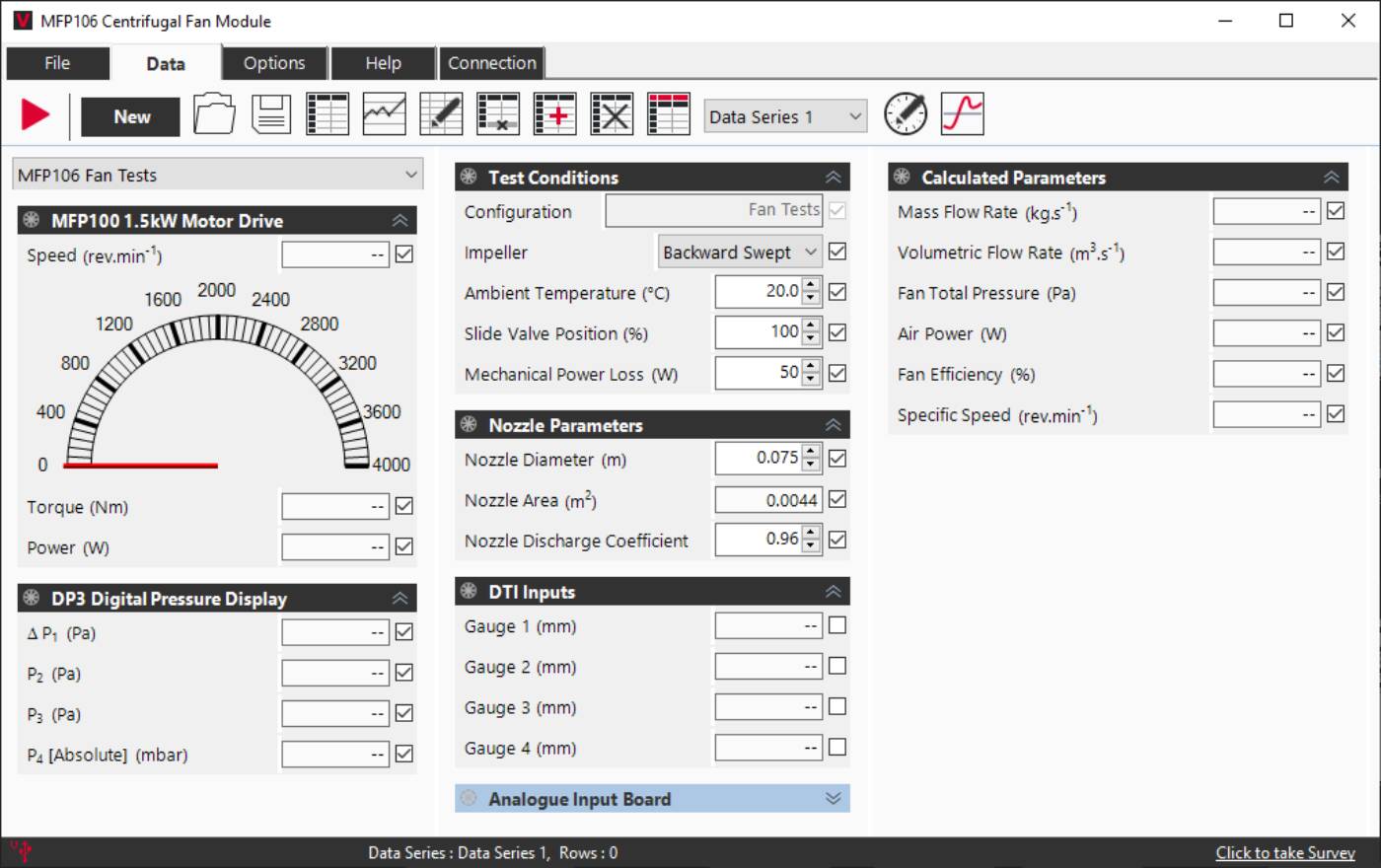This screenshot has width=1381, height=868.
Task: Open the meters gauge icon
Action: [906, 113]
